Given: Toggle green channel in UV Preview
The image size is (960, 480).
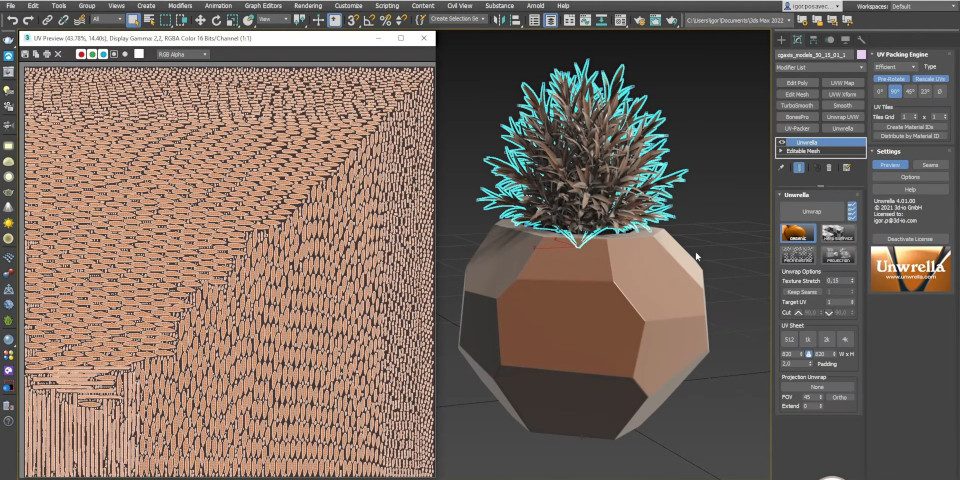Looking at the screenshot, I should point(92,54).
